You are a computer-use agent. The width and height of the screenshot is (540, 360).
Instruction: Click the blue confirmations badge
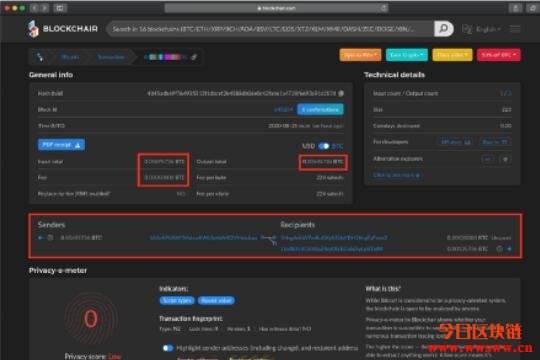[x=320, y=110]
